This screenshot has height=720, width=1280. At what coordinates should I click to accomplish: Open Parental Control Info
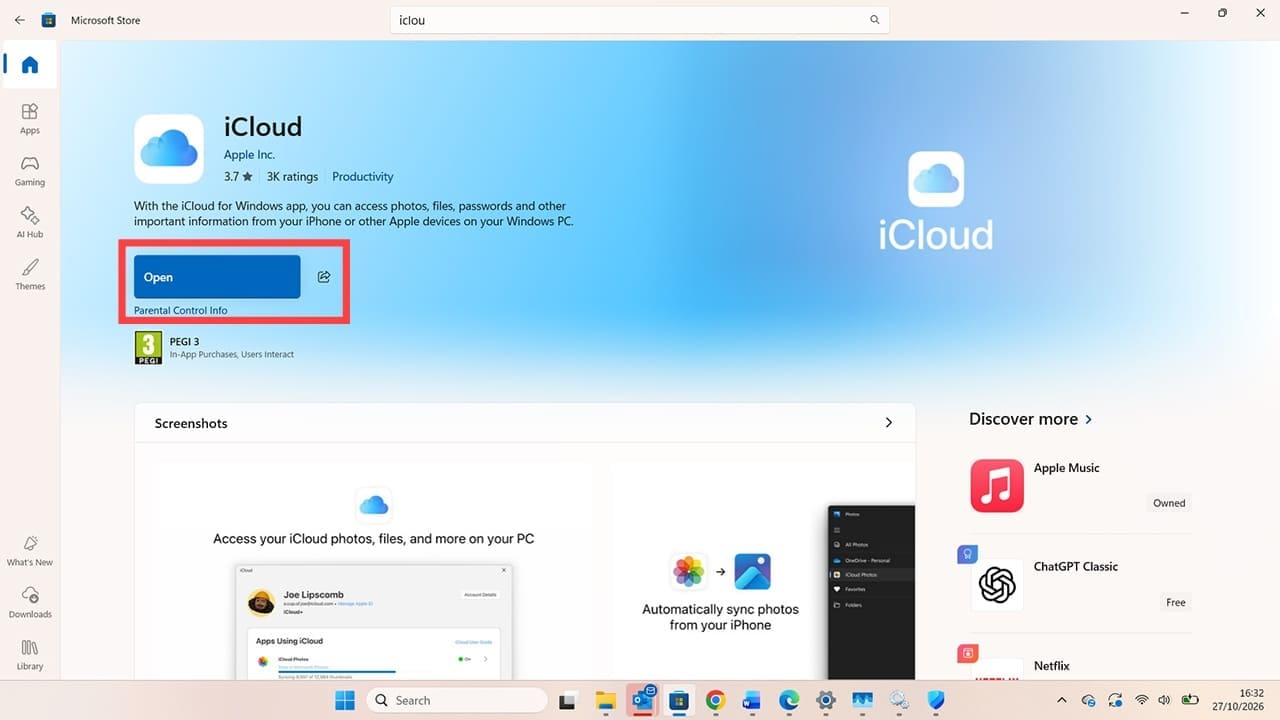tap(181, 310)
